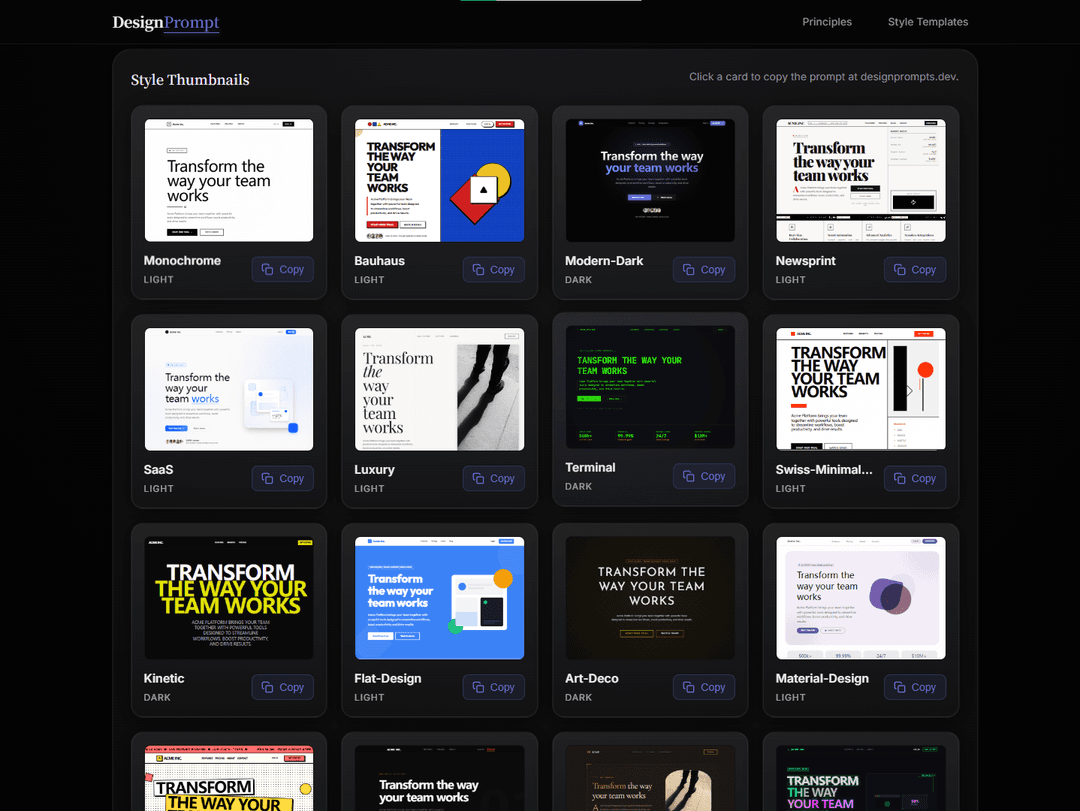Select the Monochrome thumbnail preview

point(229,181)
